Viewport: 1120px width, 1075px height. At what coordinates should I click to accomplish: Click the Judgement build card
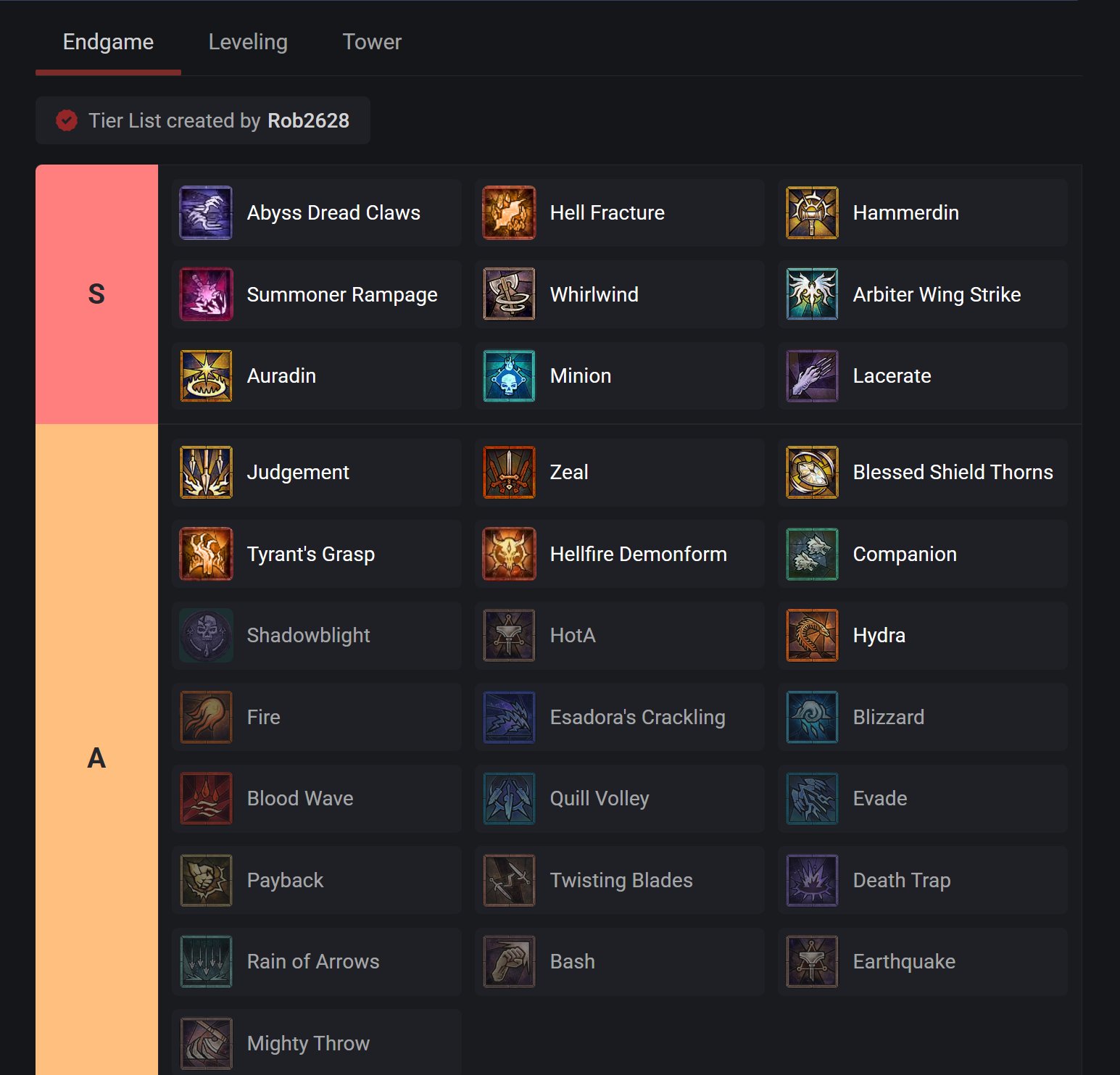pyautogui.click(x=316, y=473)
